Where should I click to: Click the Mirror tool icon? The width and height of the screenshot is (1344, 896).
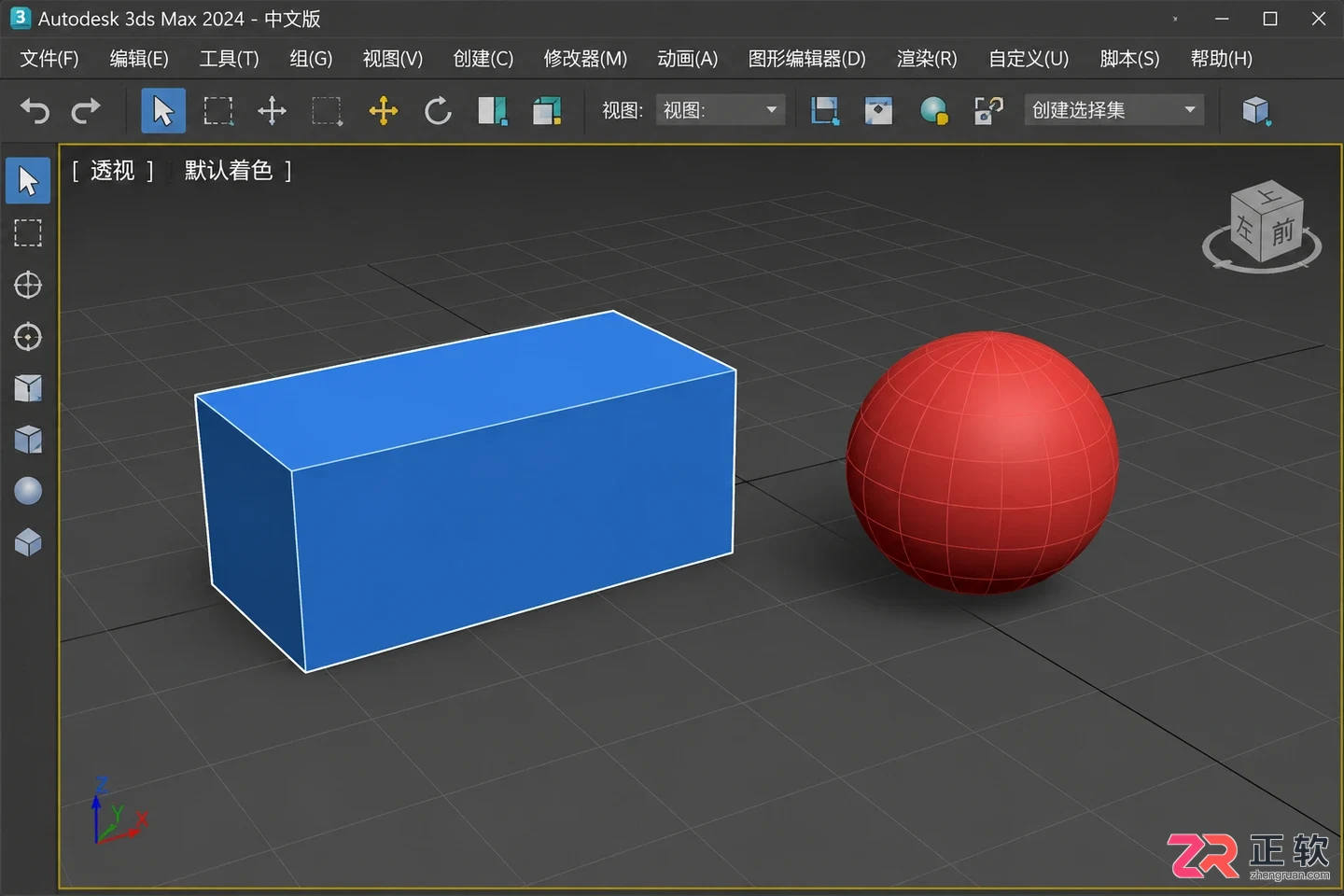coord(493,111)
